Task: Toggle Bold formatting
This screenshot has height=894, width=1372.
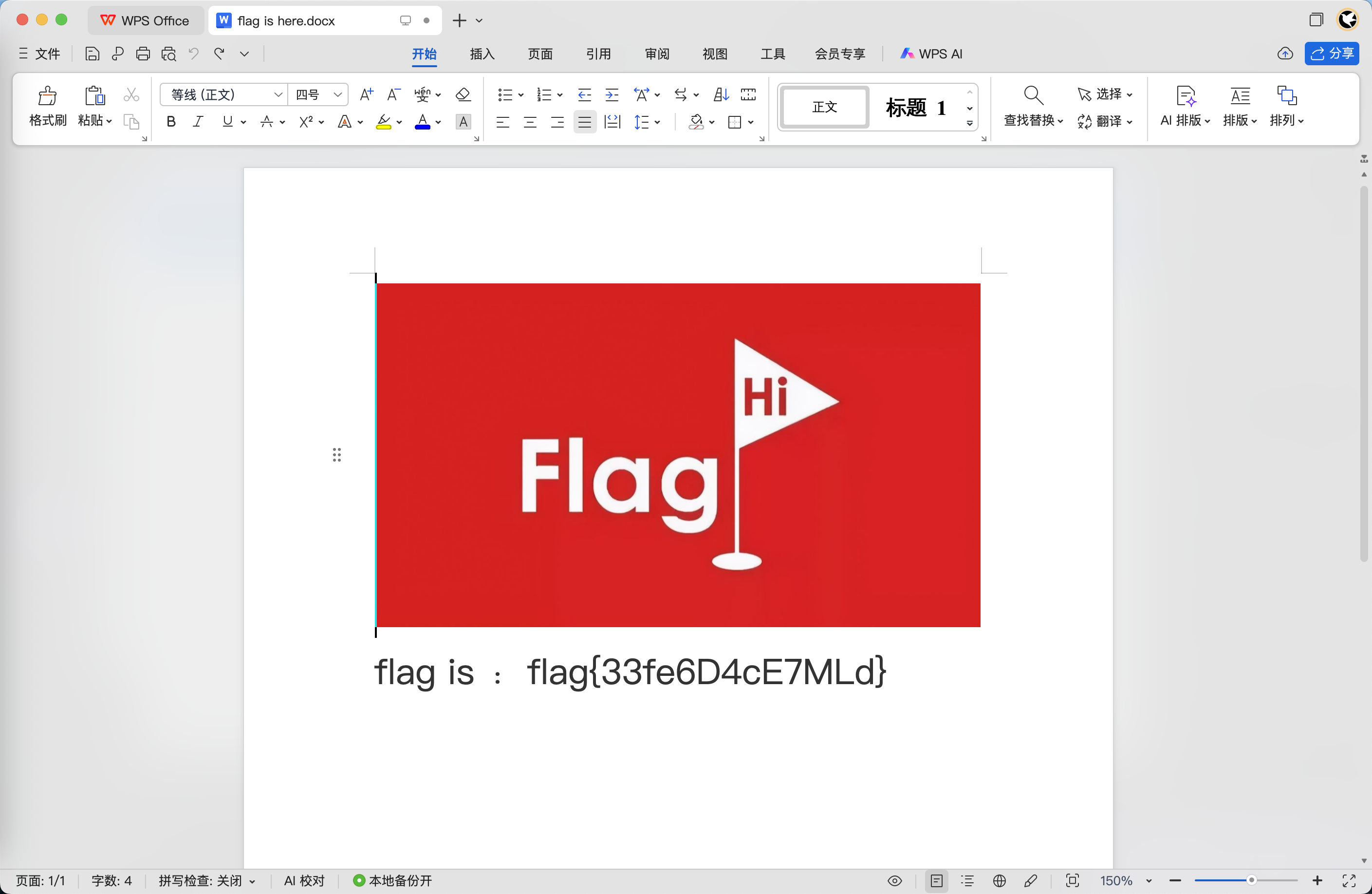Action: (x=171, y=122)
